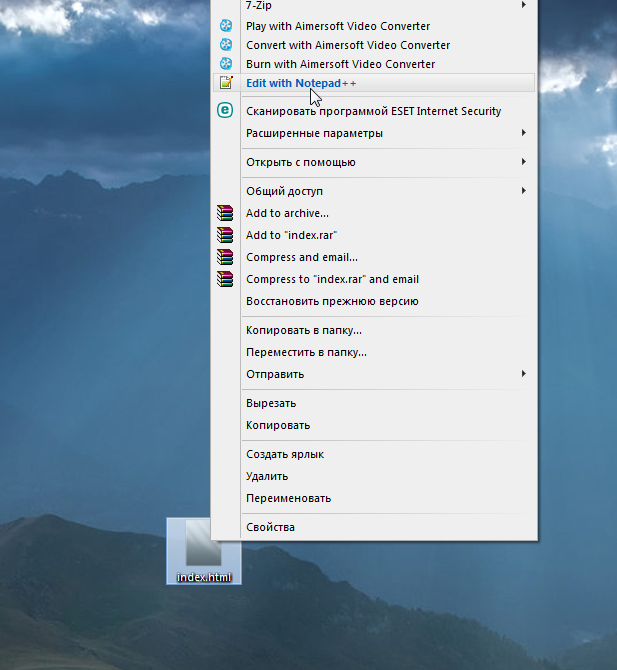This screenshot has height=670, width=617.
Task: Select Сканировать программой ESET Internet Security
Action: (374, 111)
